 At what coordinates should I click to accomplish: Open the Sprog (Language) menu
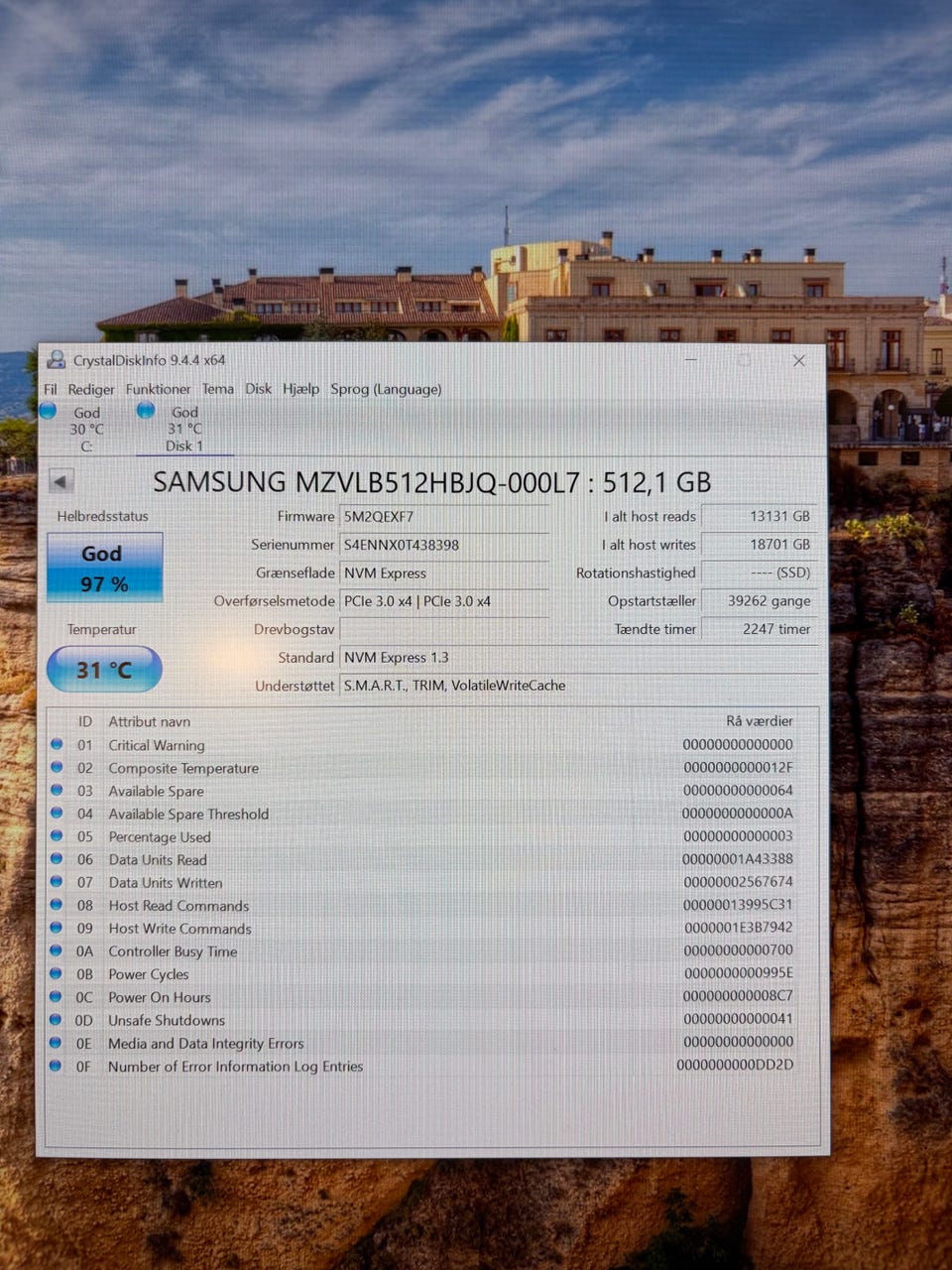coord(386,389)
